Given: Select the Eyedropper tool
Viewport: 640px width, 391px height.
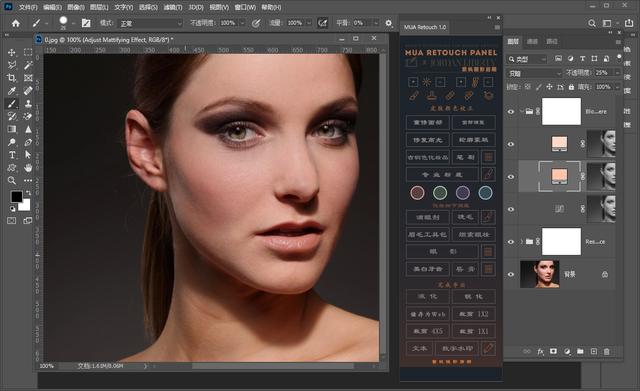Looking at the screenshot, I should click(x=12, y=91).
